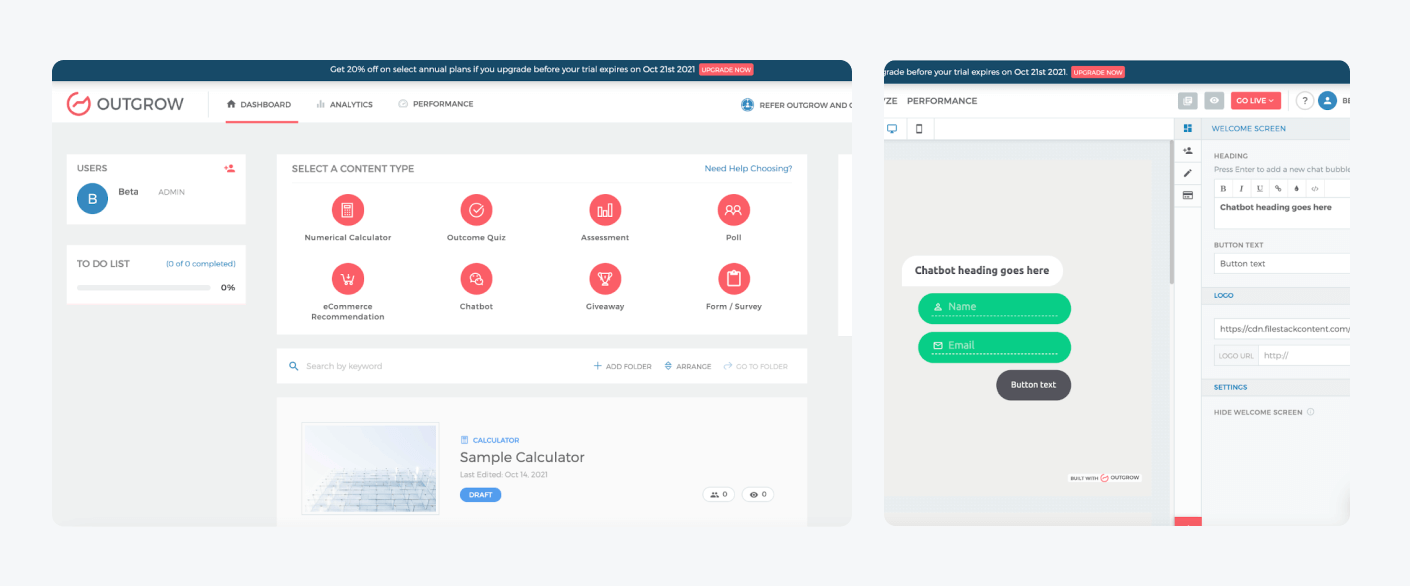Select the Assessment icon
This screenshot has height=586, width=1410.
coord(605,210)
